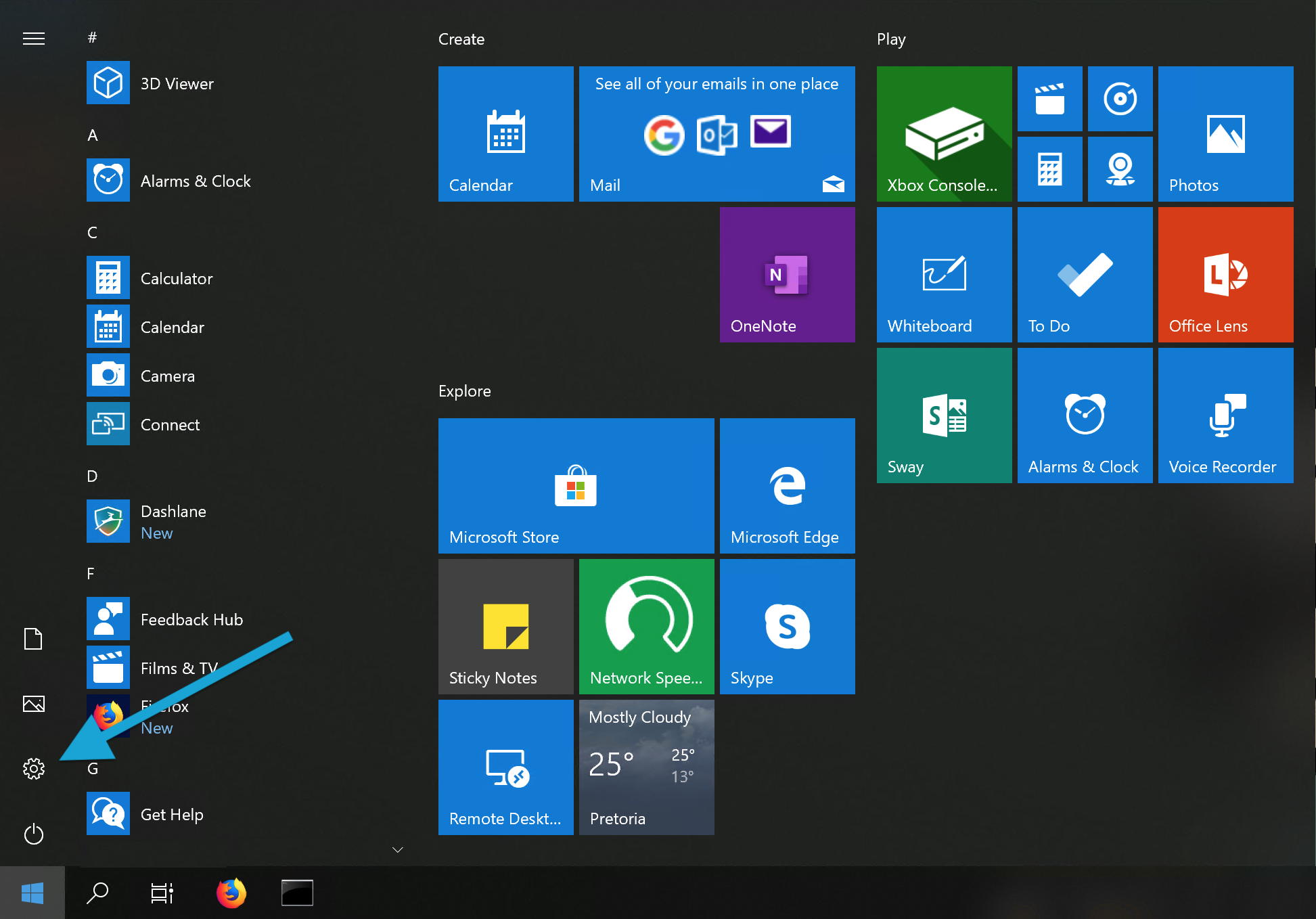
Task: Launch the Network Speed Test tile
Action: click(647, 627)
